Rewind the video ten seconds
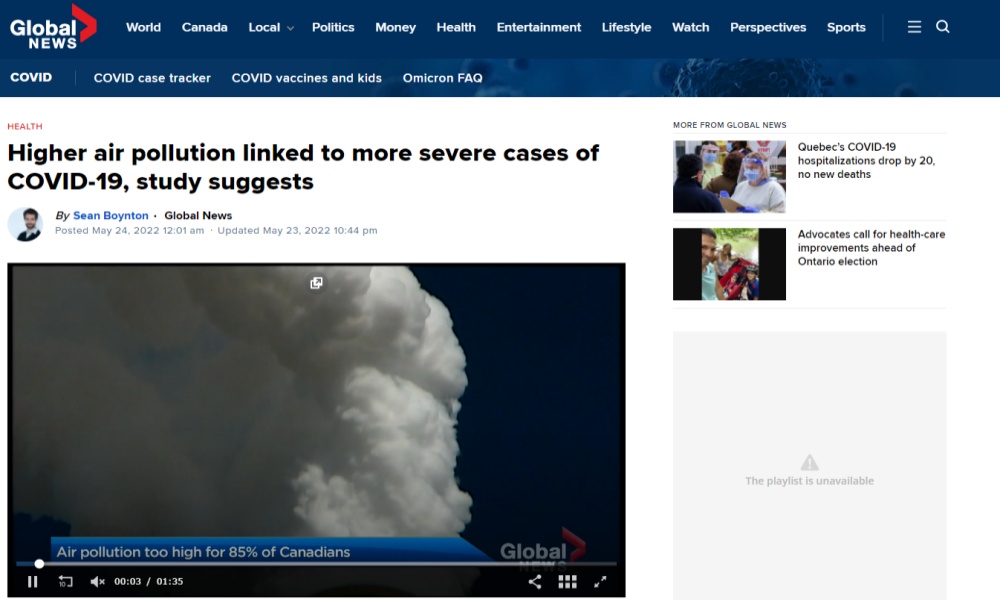Screen dimensions: 1000x600 tap(66, 582)
